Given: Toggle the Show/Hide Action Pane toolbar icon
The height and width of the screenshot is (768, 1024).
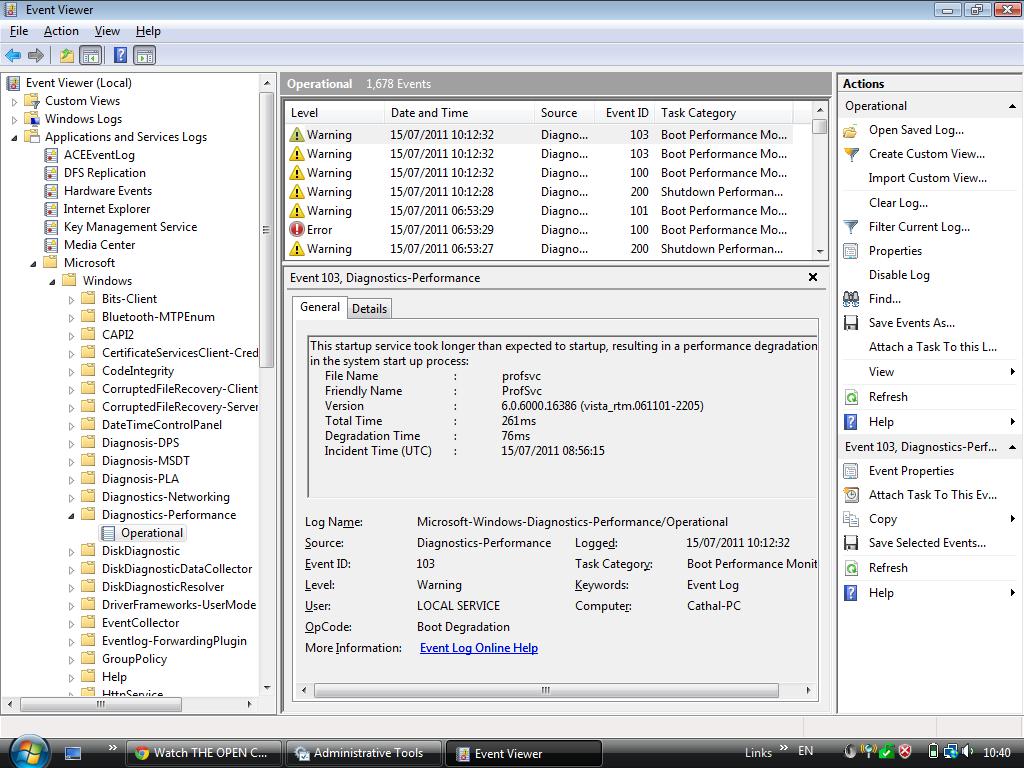Looking at the screenshot, I should (145, 56).
